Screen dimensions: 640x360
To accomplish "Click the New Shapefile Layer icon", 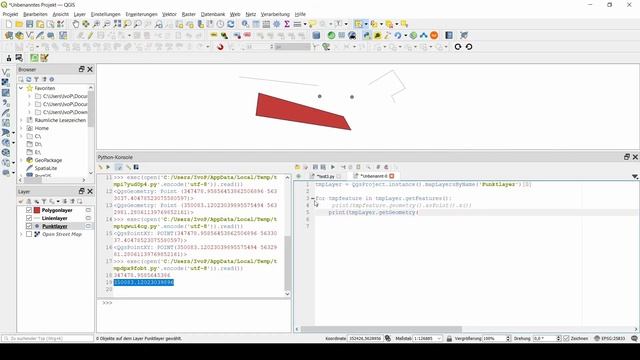I will pyautogui.click(x=30, y=36).
